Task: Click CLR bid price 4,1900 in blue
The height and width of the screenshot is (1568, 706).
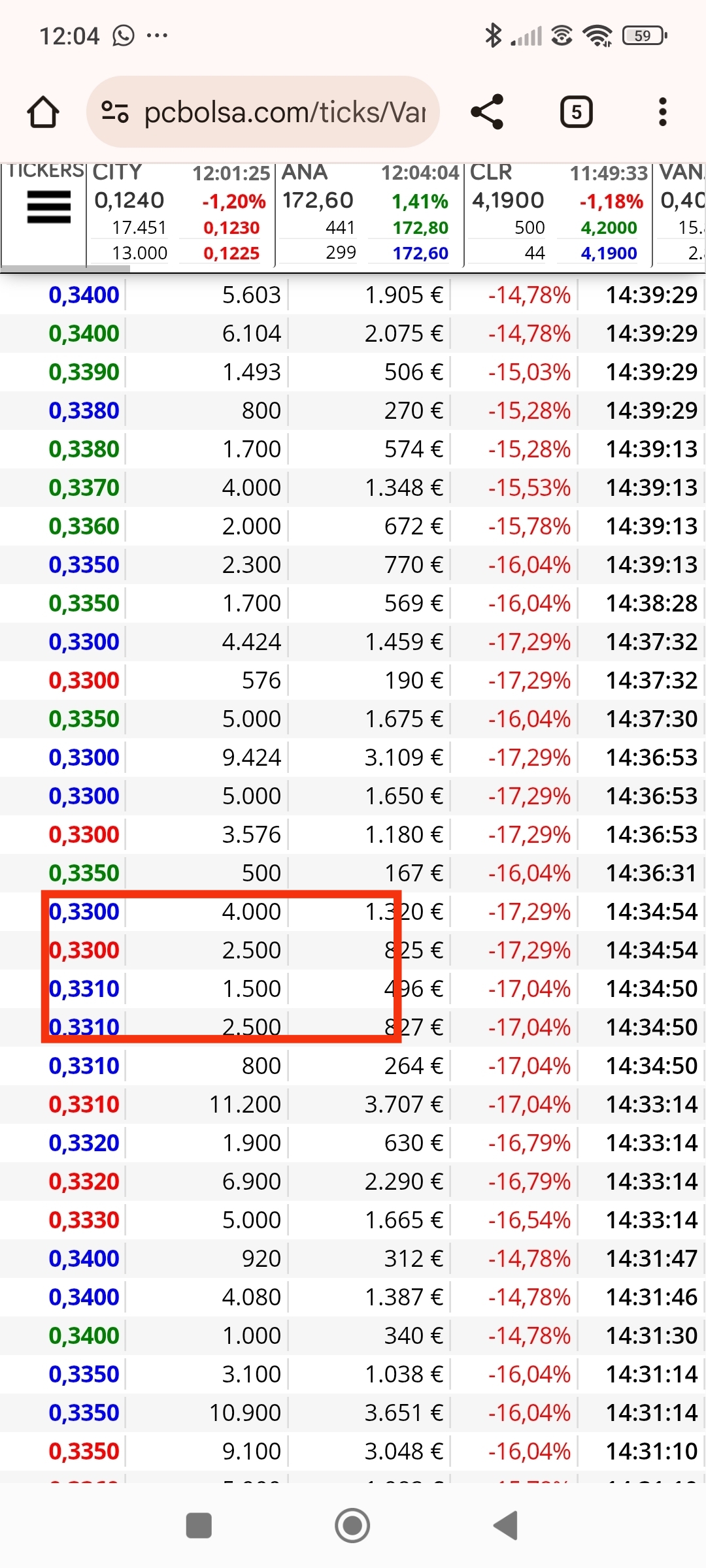Action: pos(609,253)
